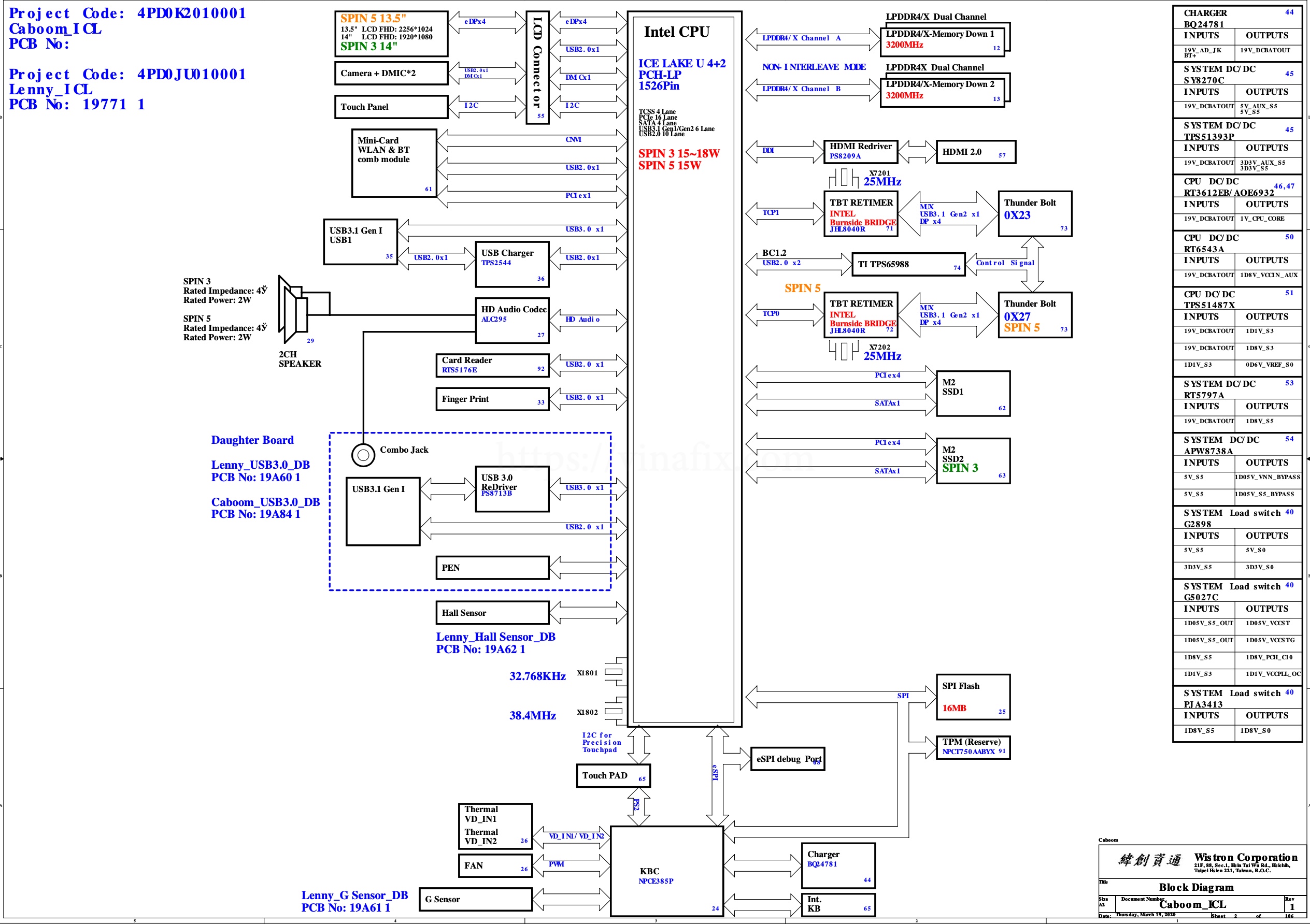Screen dimensions: 1310x924
Task: Click the USB 3.0 ReDriver PS8713B block
Action: pos(512,489)
